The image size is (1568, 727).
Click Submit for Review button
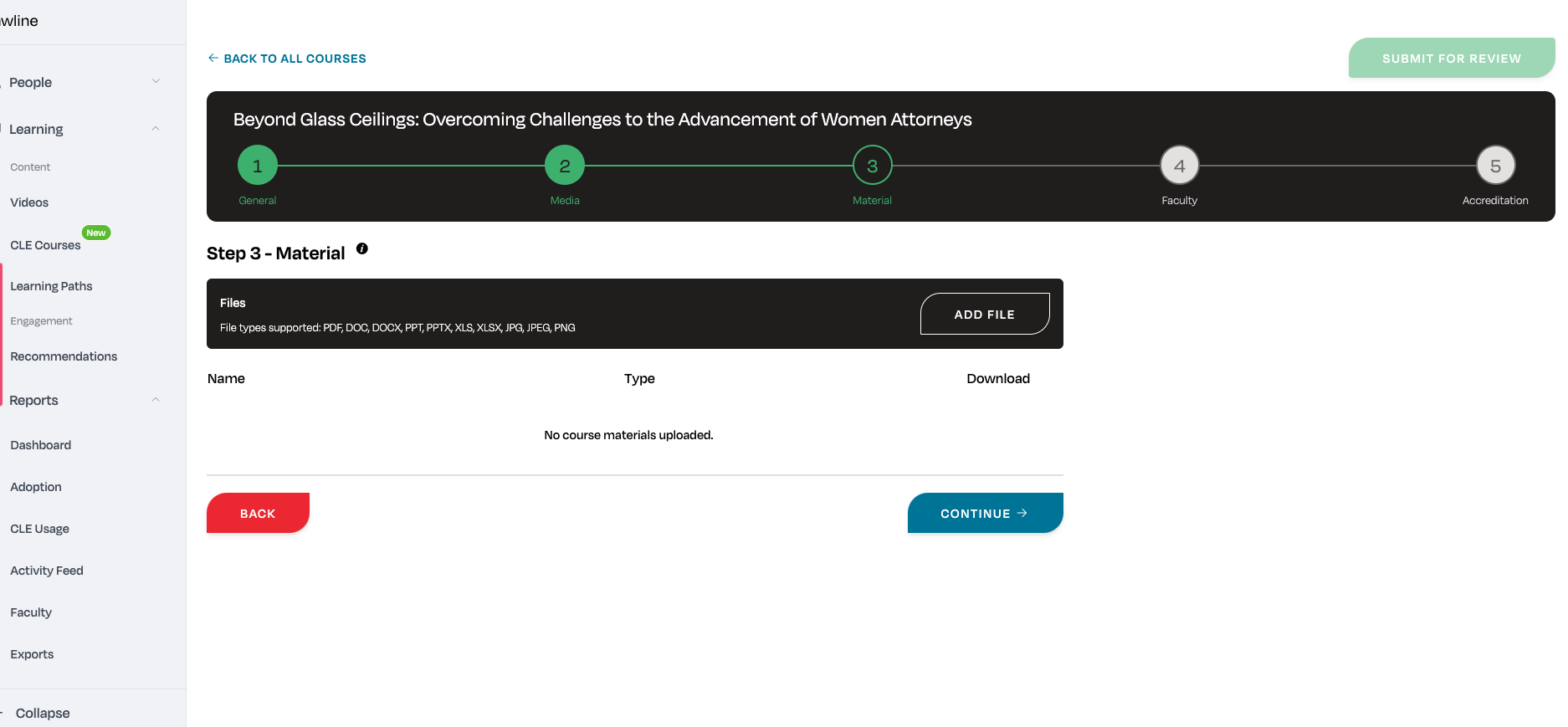[x=1452, y=58]
